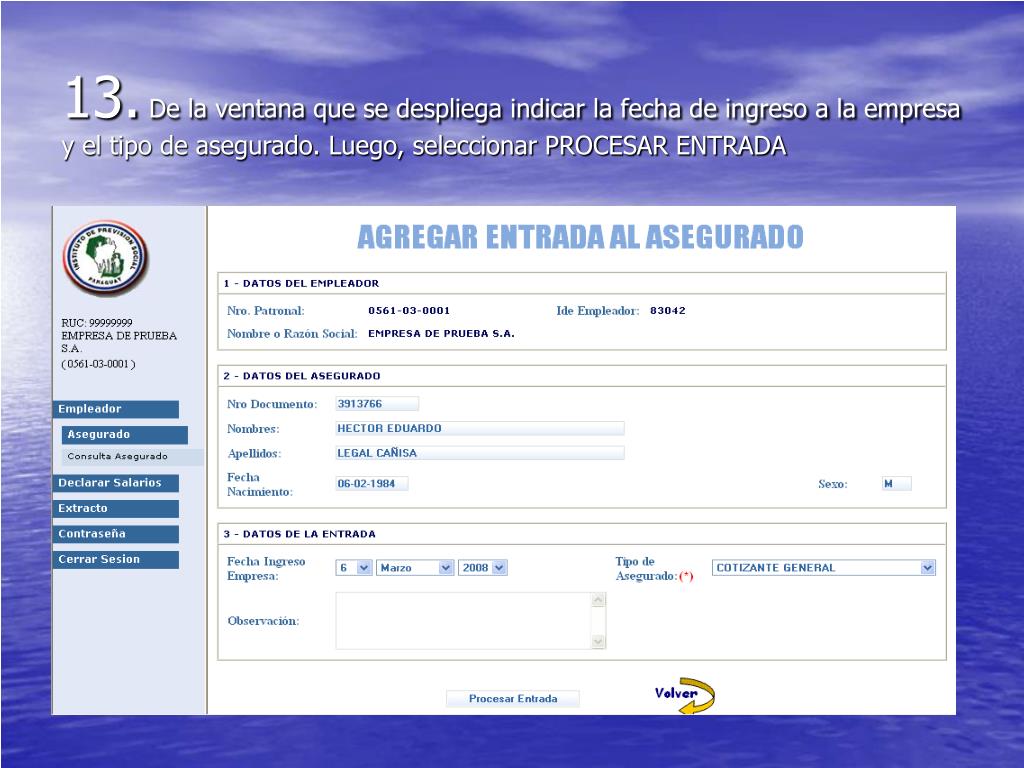
Task: Click Fecha Nacimiento field 06-02-1984
Action: point(372,483)
